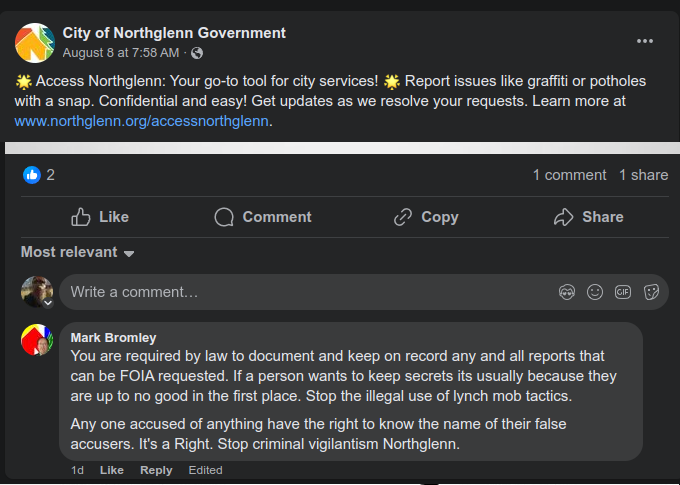Image resolution: width=680 pixels, height=485 pixels.
Task: Click the Write a comment field
Action: click(x=300, y=292)
